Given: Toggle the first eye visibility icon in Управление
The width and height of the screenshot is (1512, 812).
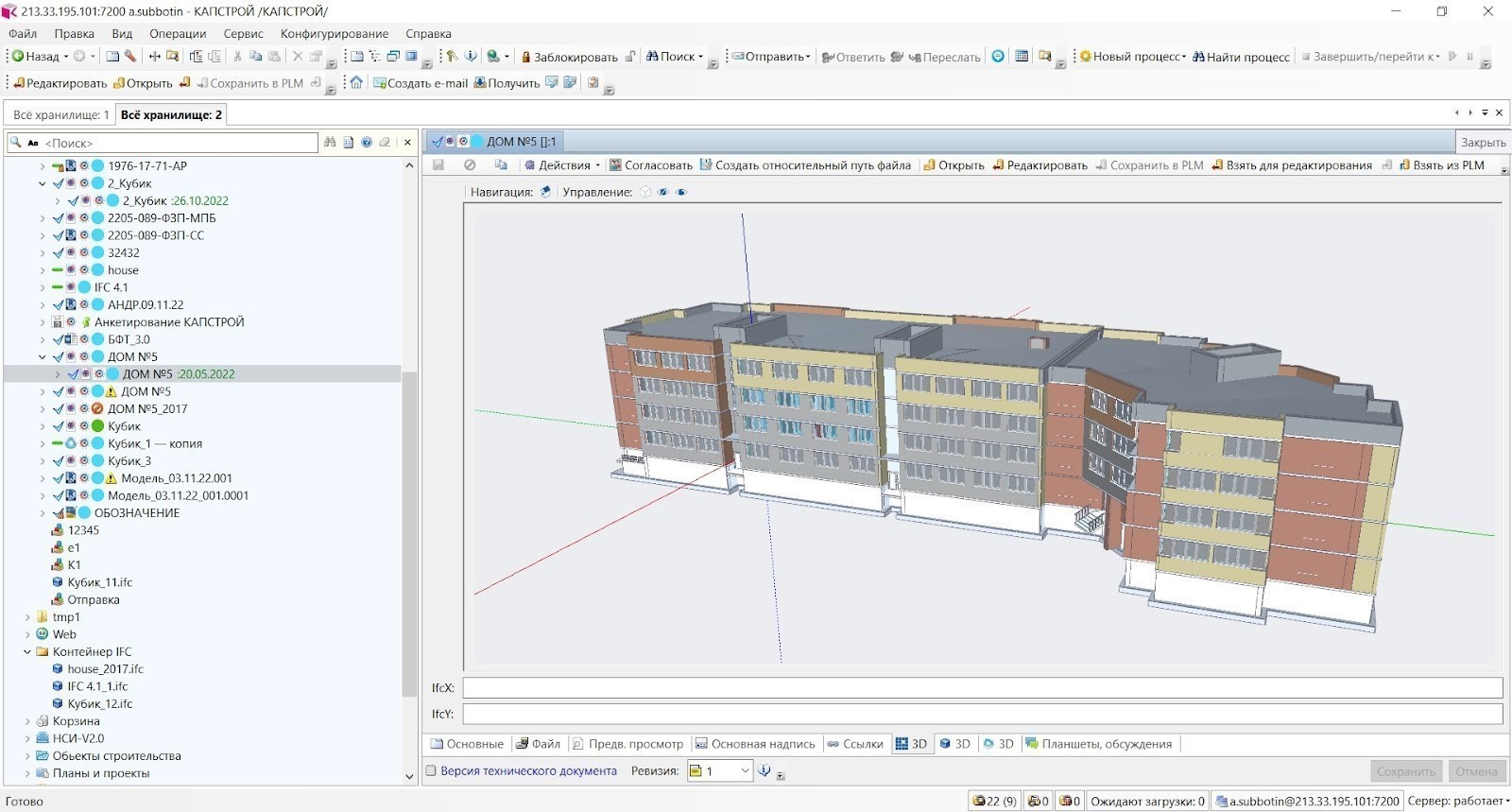Looking at the screenshot, I should [x=663, y=192].
